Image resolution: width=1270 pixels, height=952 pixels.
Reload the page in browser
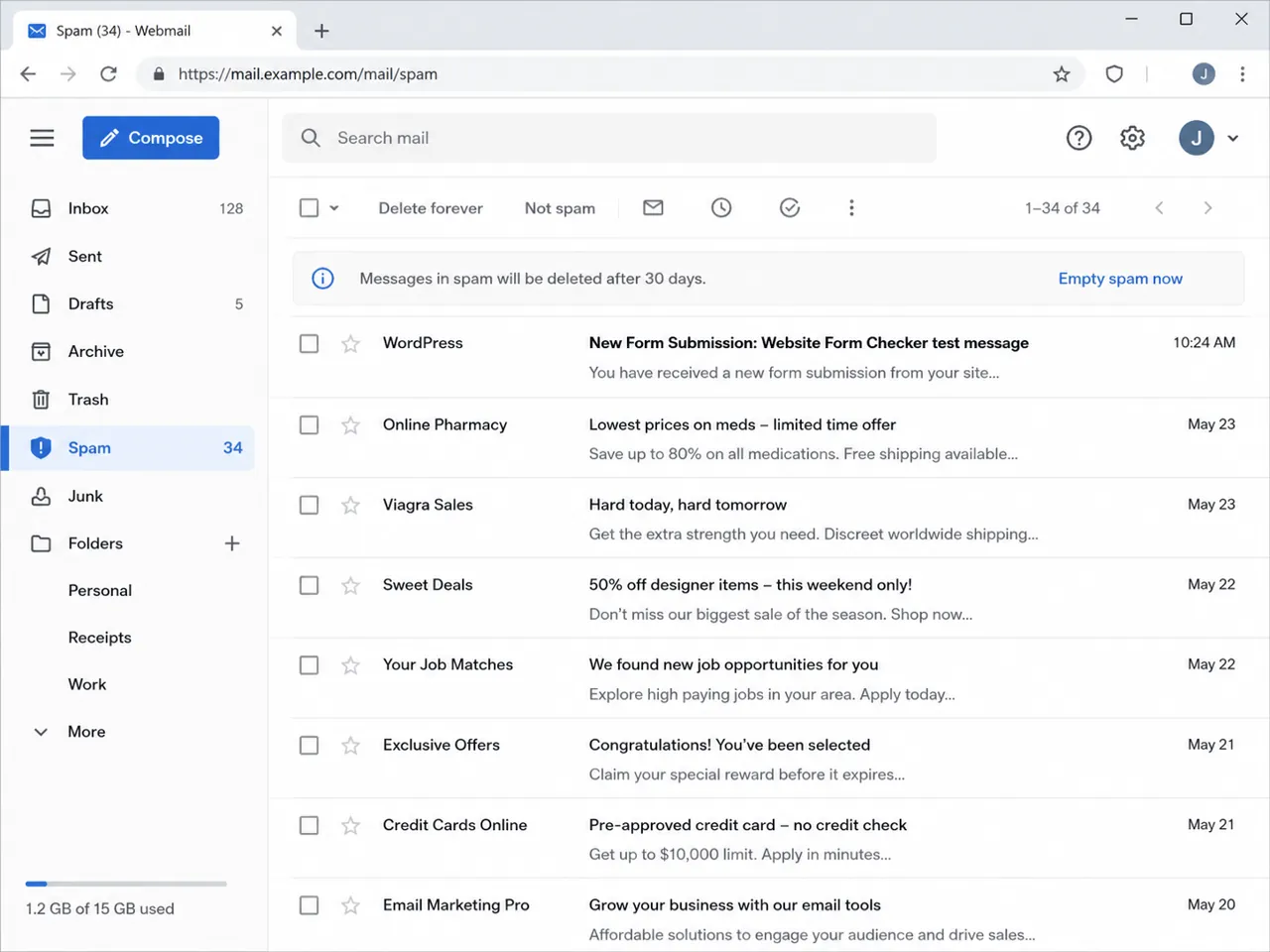pos(108,73)
